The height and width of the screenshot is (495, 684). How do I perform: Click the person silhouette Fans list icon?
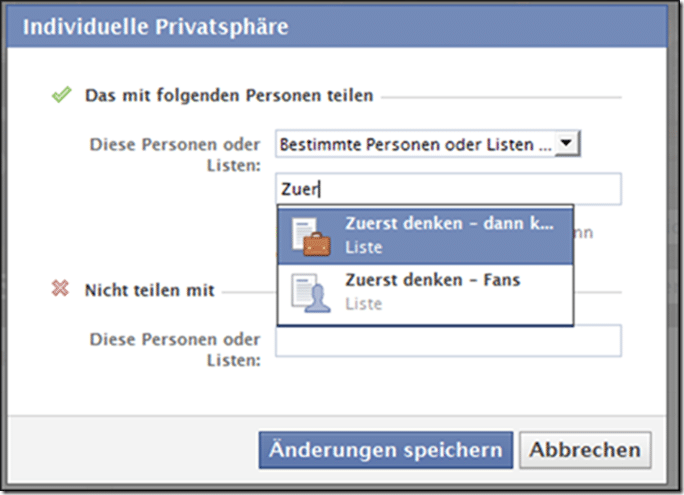[311, 294]
